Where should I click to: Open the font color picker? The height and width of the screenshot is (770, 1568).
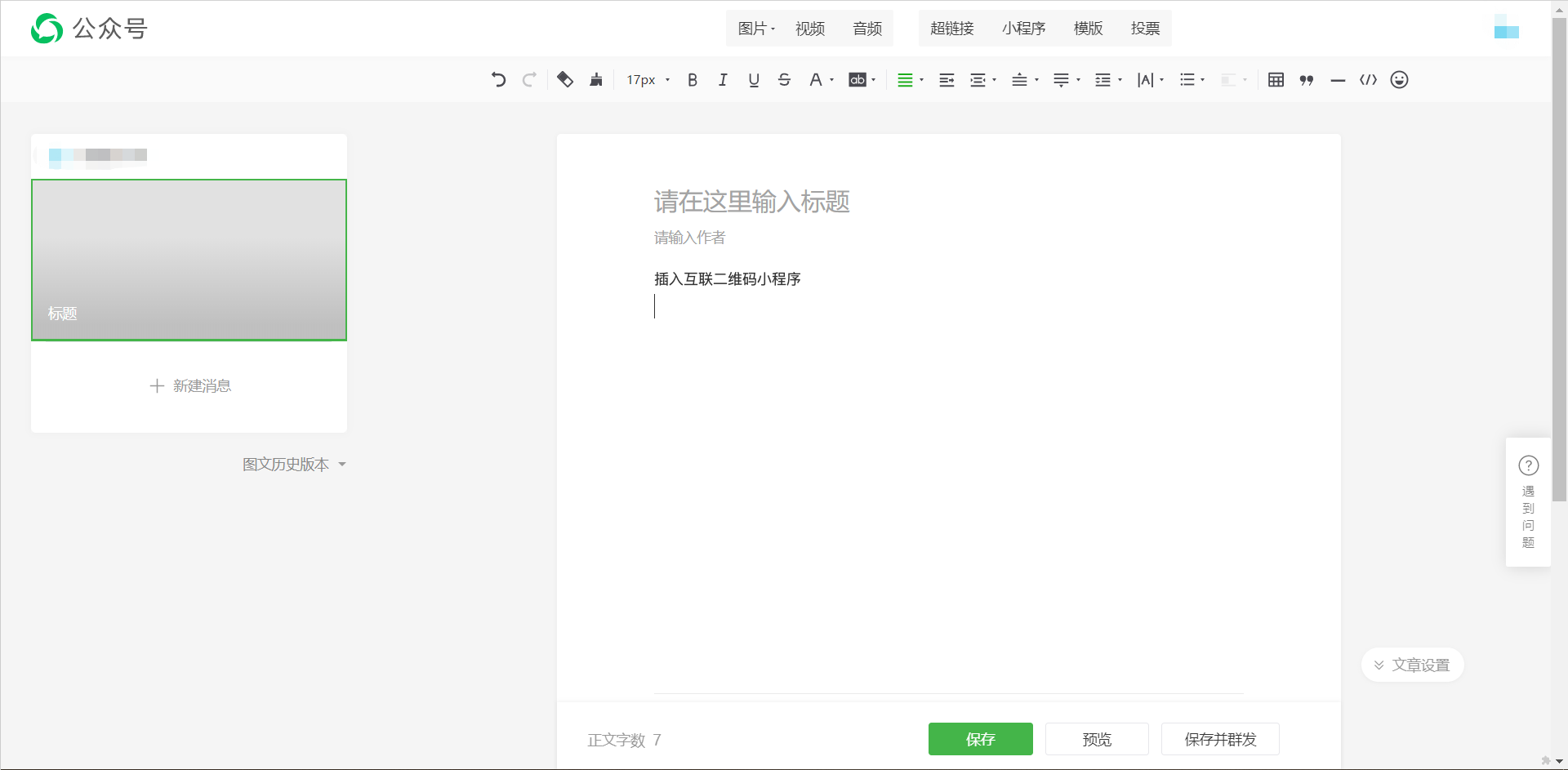pos(817,80)
